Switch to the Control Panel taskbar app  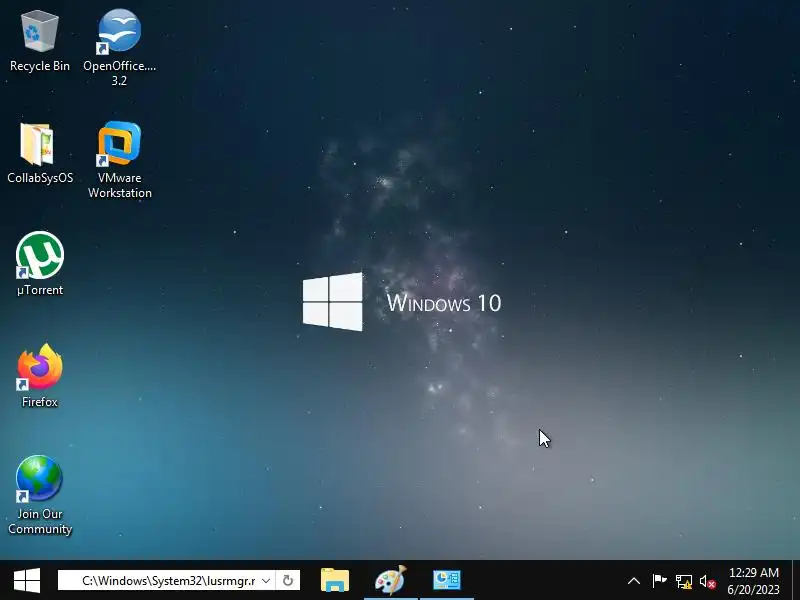point(447,580)
